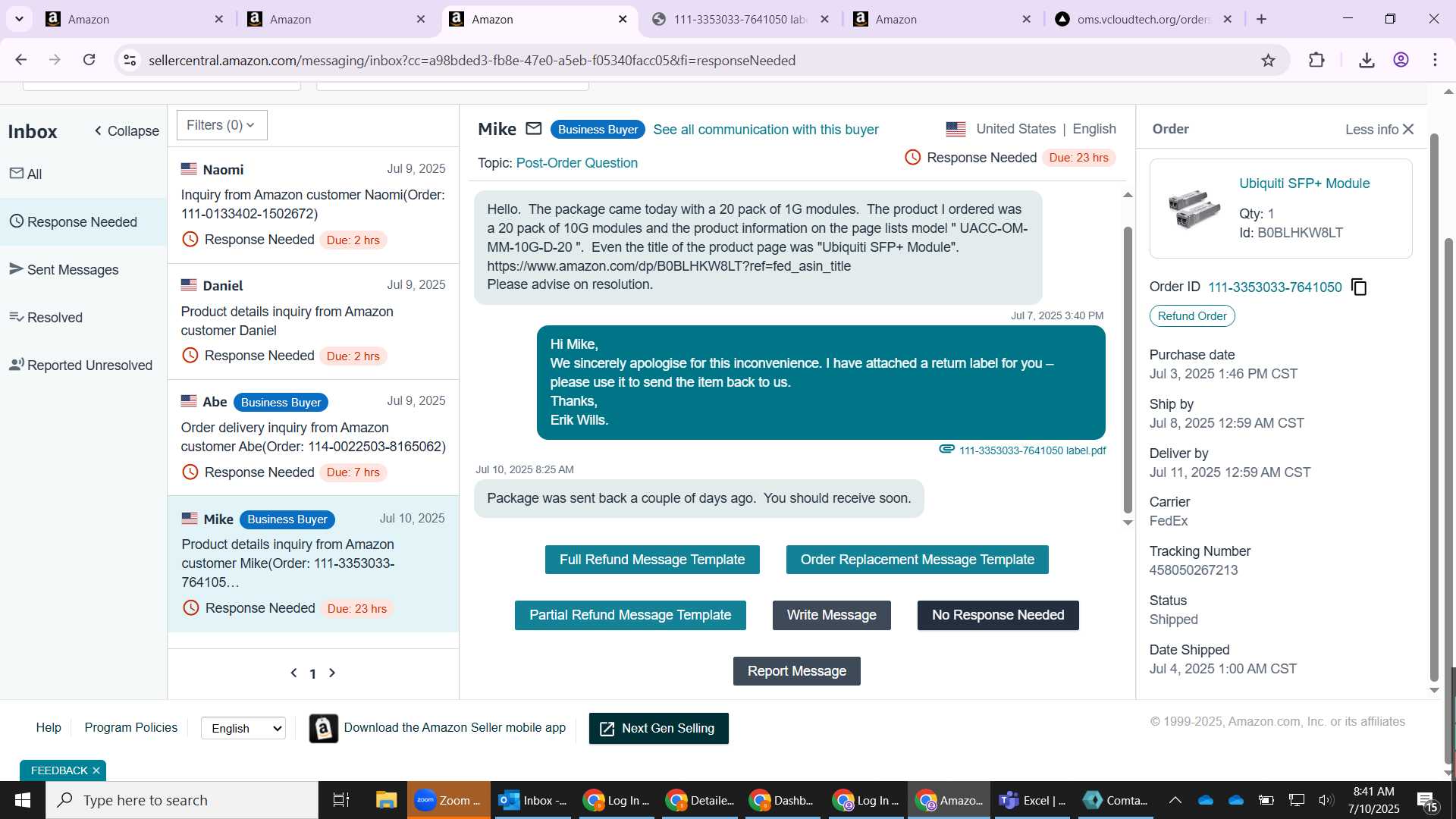Click Full Refund Message Template button

pyautogui.click(x=652, y=560)
